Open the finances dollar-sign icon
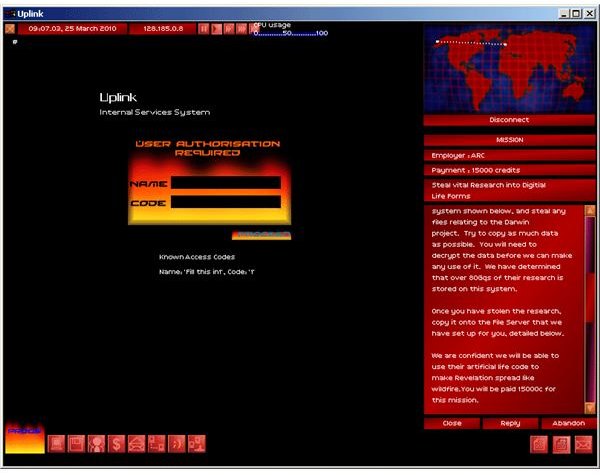 point(116,444)
